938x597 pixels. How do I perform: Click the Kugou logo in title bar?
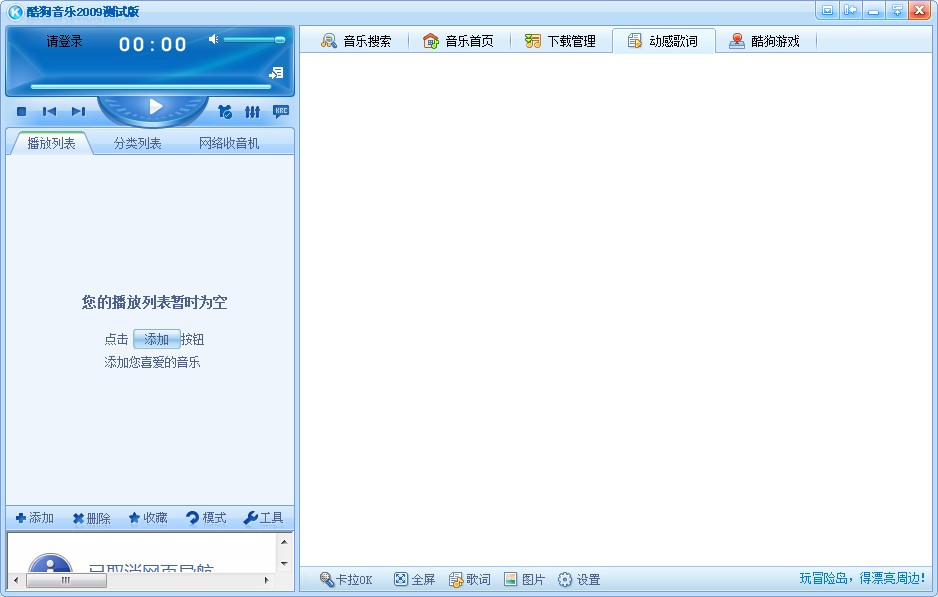pyautogui.click(x=15, y=11)
